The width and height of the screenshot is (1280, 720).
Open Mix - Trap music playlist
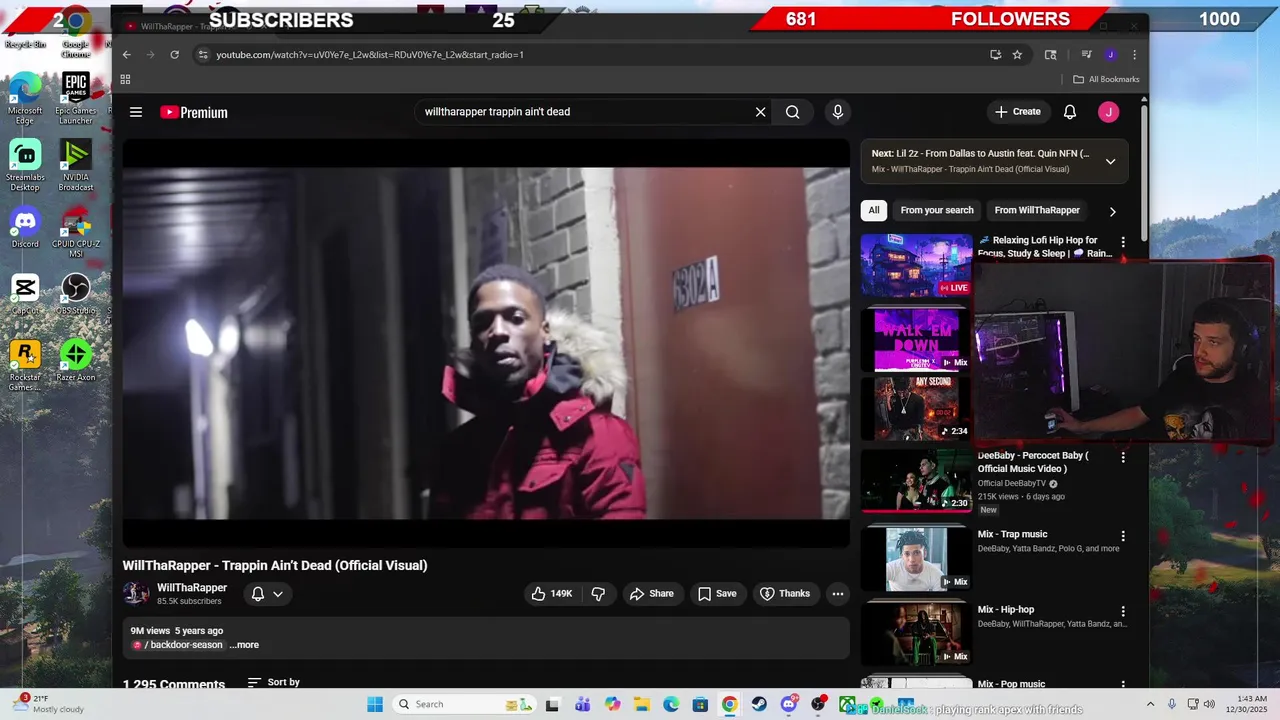pos(1013,534)
